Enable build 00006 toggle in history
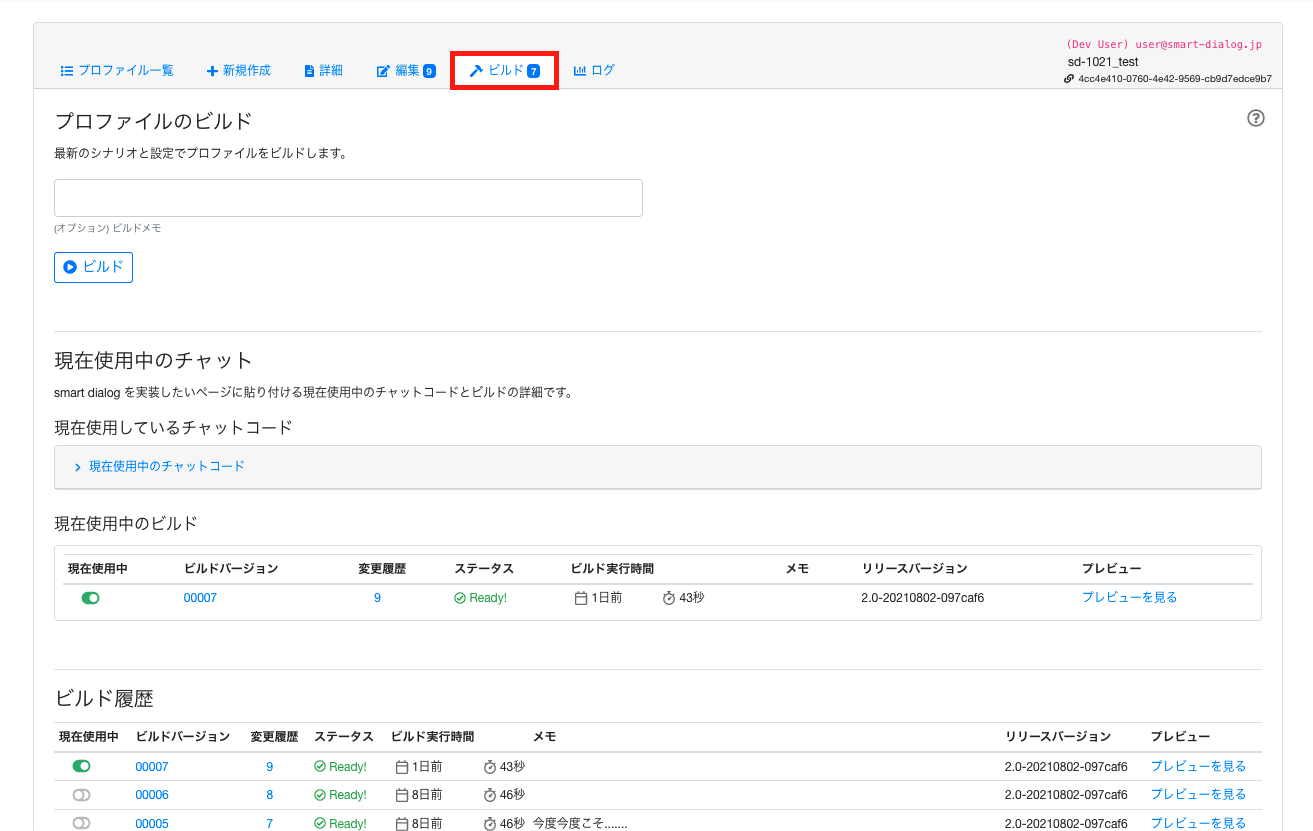 pyautogui.click(x=82, y=795)
